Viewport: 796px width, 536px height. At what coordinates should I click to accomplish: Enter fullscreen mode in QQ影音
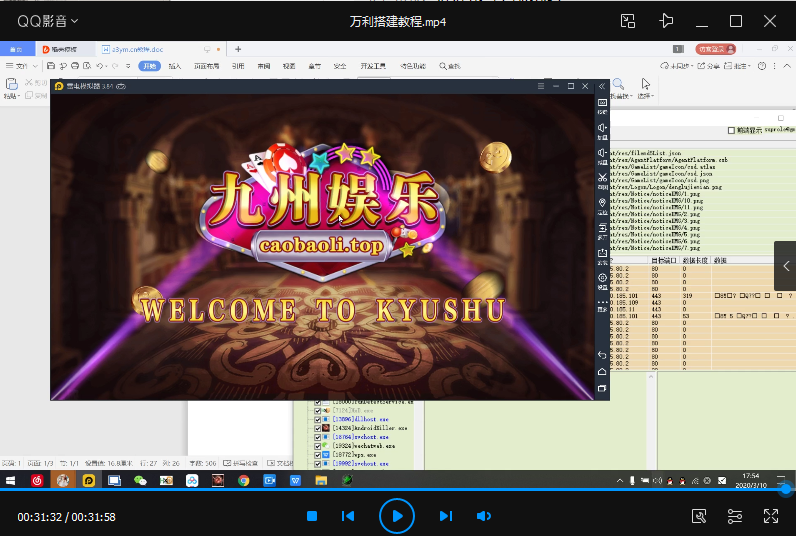click(x=771, y=516)
